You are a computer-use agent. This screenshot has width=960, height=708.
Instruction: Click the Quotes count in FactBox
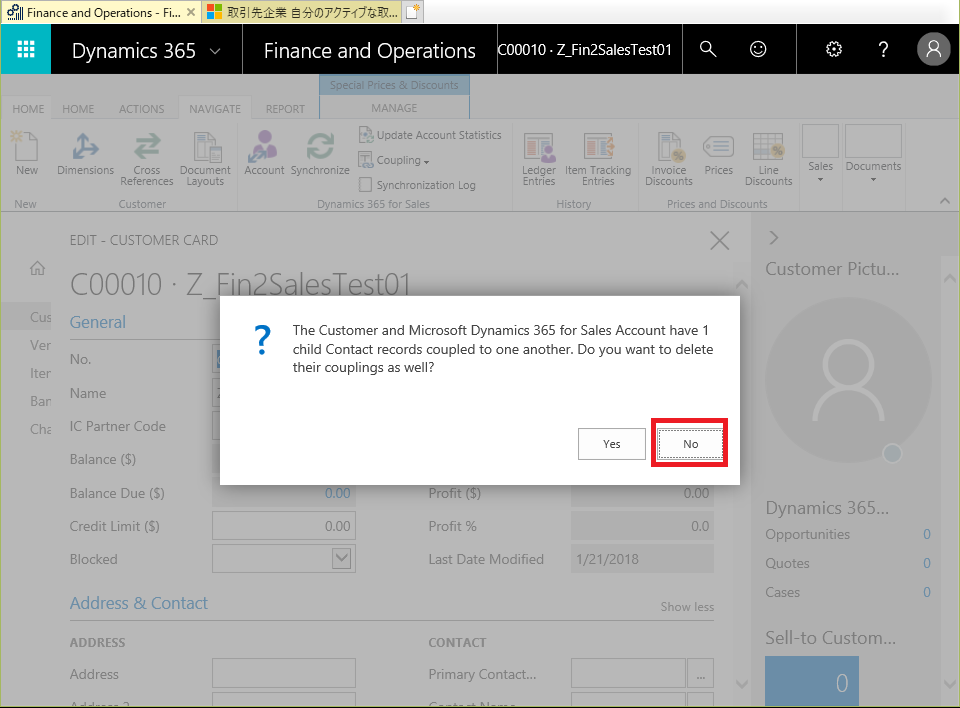(927, 563)
